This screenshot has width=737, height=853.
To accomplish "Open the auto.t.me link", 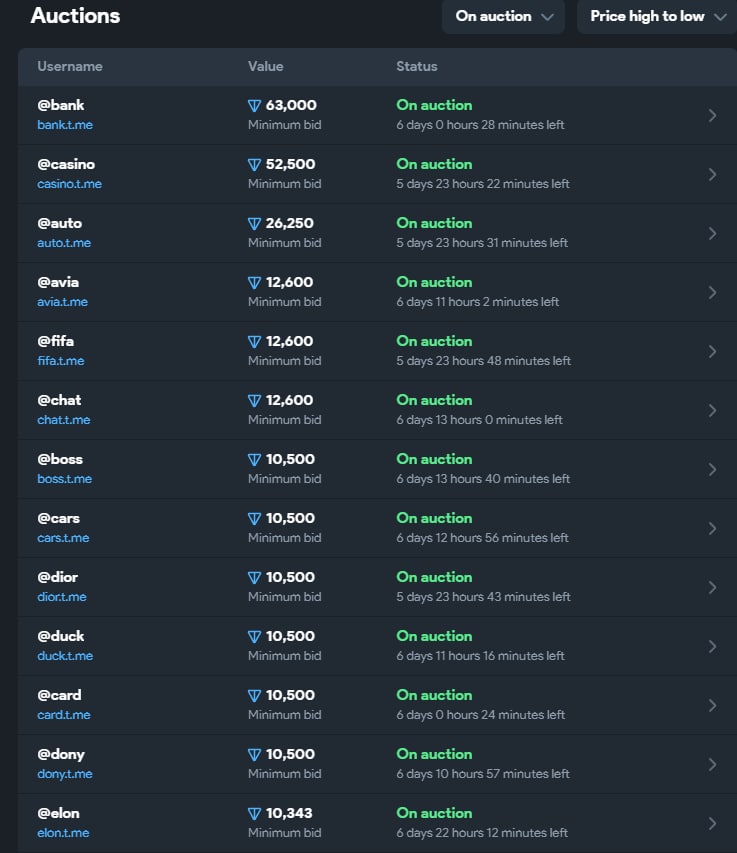I will click(x=64, y=243).
